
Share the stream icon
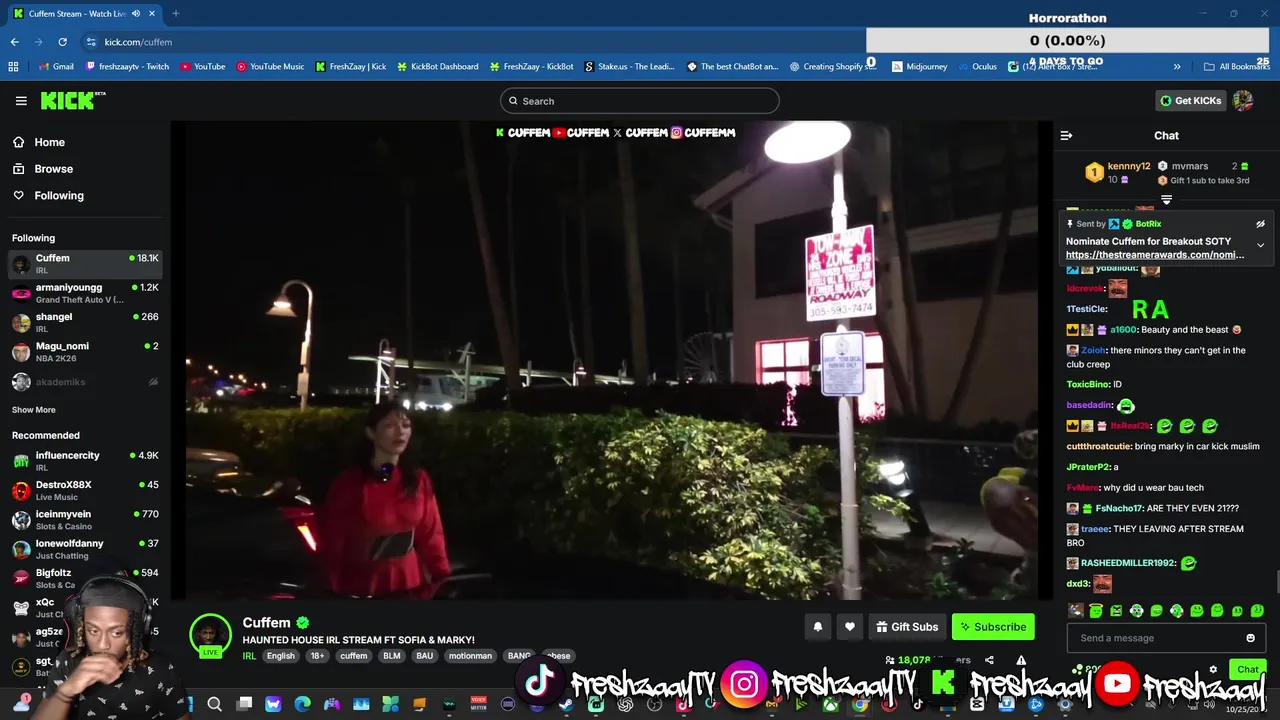989,660
